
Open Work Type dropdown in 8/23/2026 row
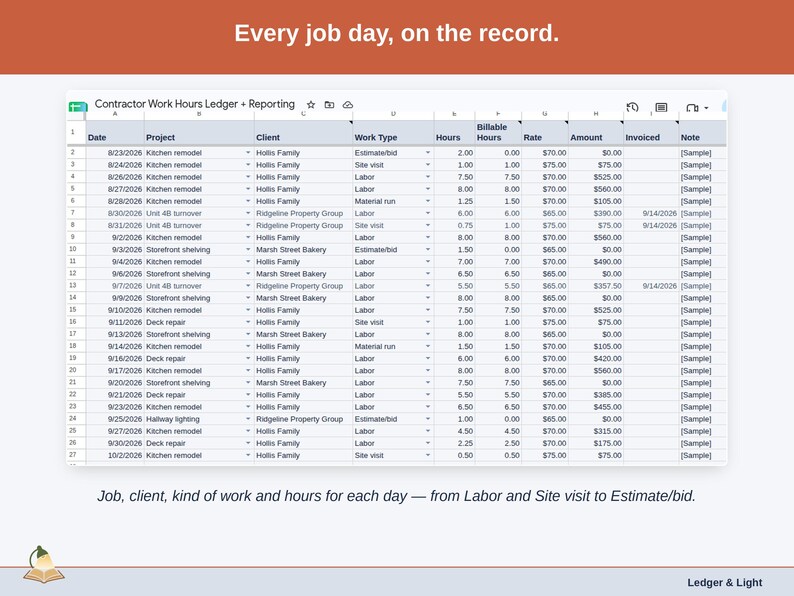coord(428,152)
